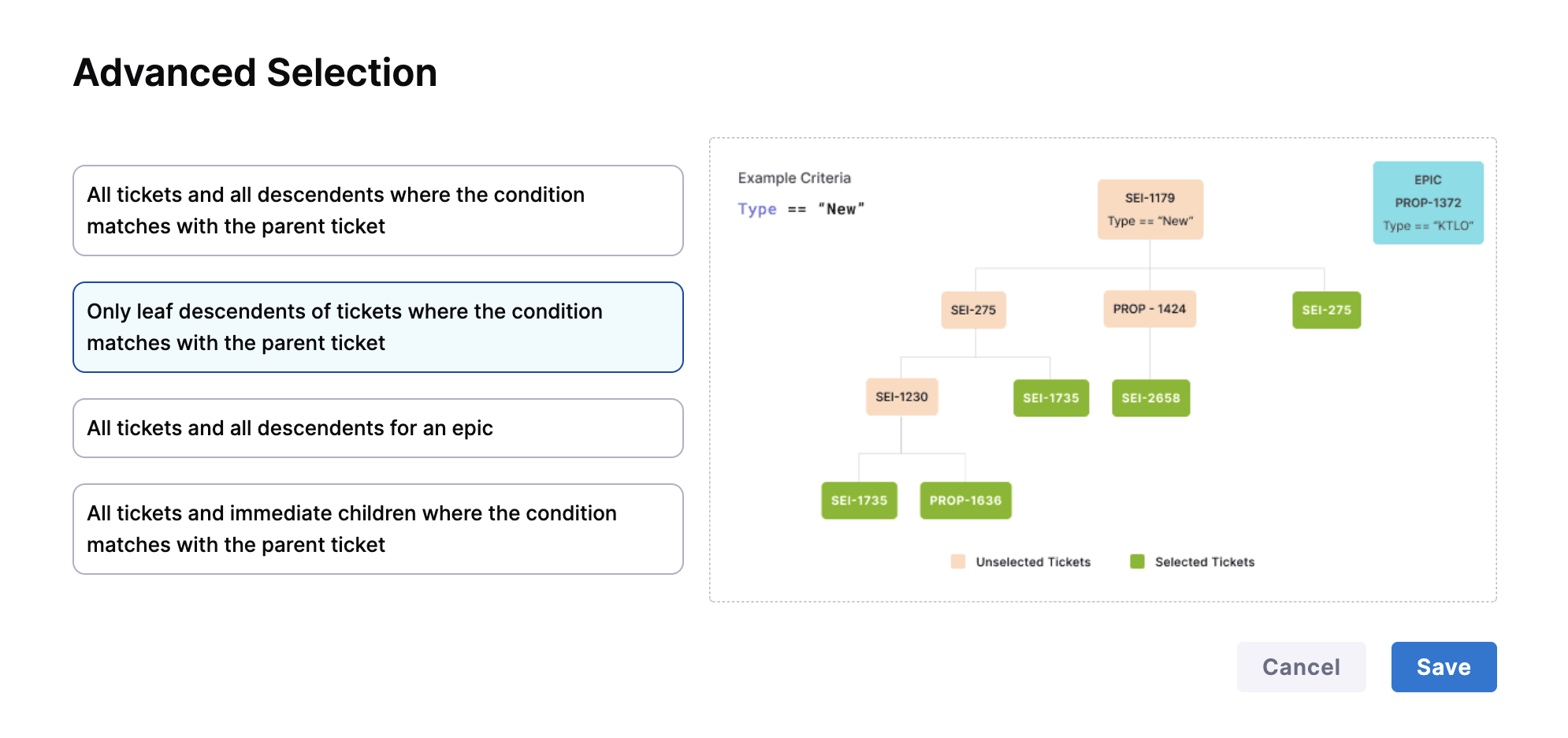Click the SEI-1735 node beside PROP-1636
Image resolution: width=1568 pixels, height=738 pixels.
pos(859,501)
